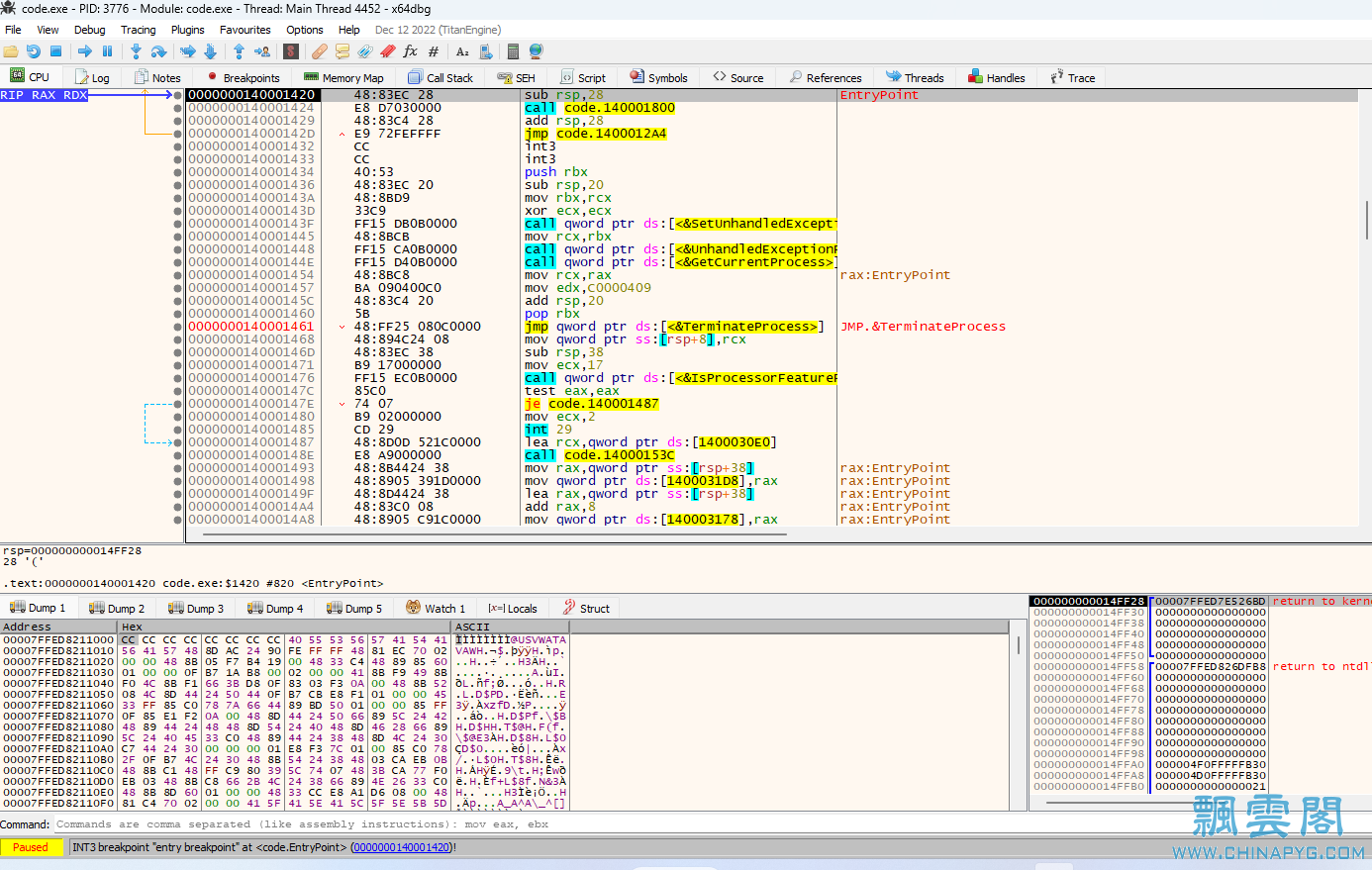This screenshot has width=1372, height=870.
Task: Open Variables with the # icon
Action: point(434,51)
